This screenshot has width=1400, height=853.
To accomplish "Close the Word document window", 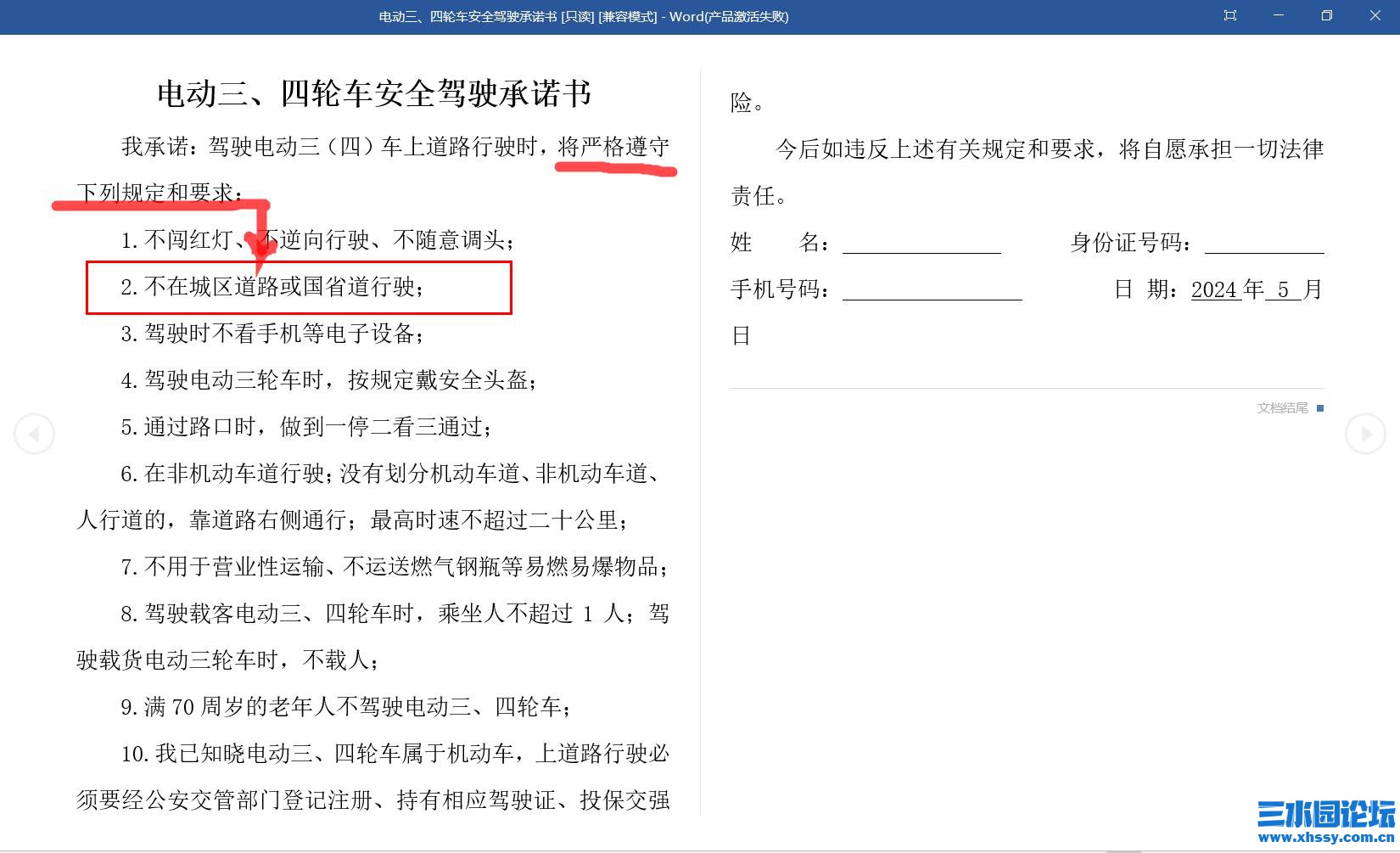I will point(1375,15).
